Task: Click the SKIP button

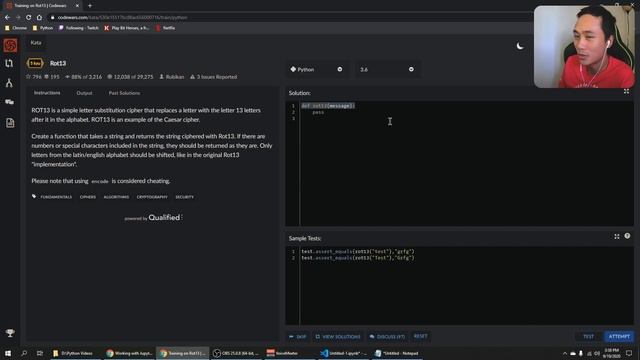Action: coord(298,337)
